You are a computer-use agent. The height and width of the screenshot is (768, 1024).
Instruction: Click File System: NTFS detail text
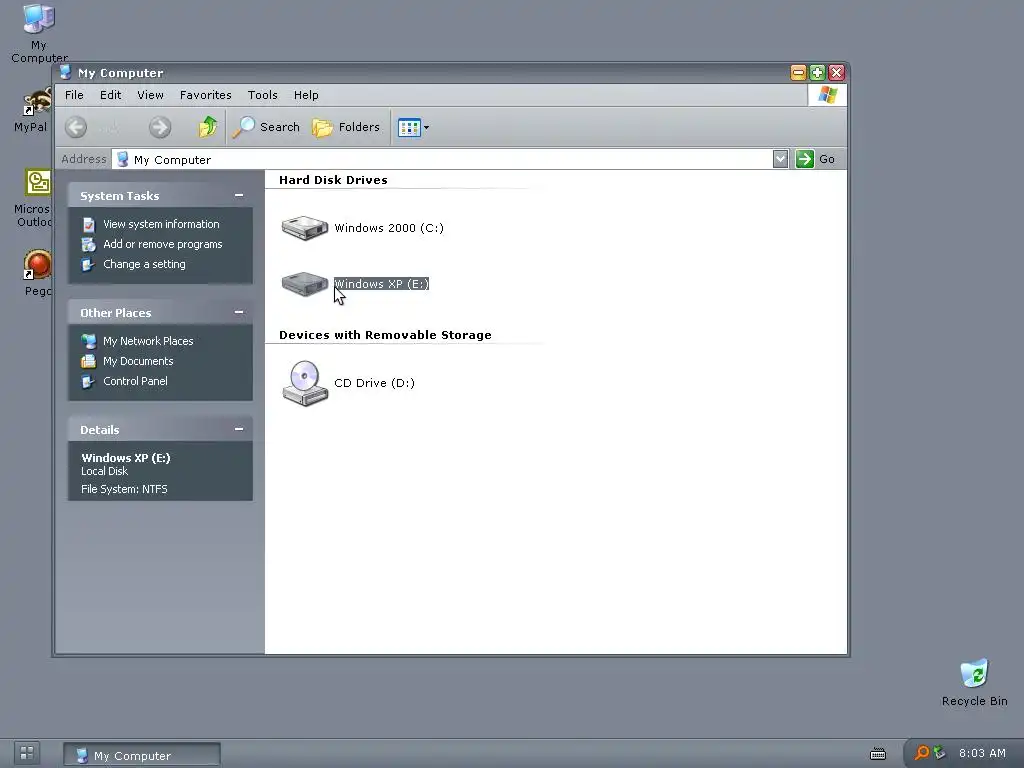click(x=124, y=489)
